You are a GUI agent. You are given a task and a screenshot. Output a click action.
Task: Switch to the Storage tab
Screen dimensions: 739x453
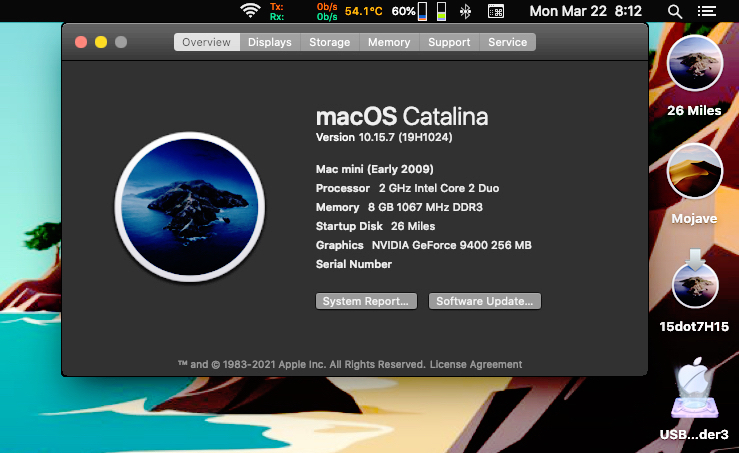point(329,42)
